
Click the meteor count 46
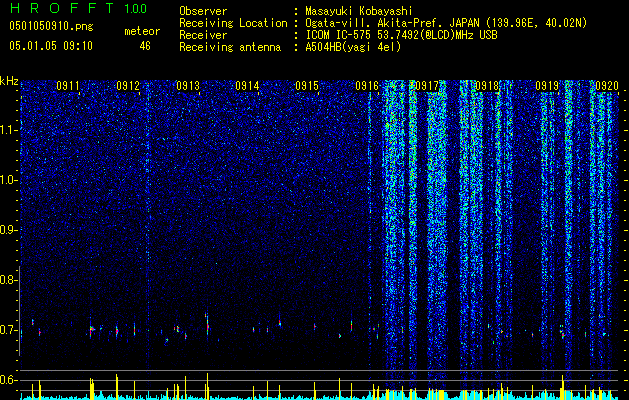(145, 46)
